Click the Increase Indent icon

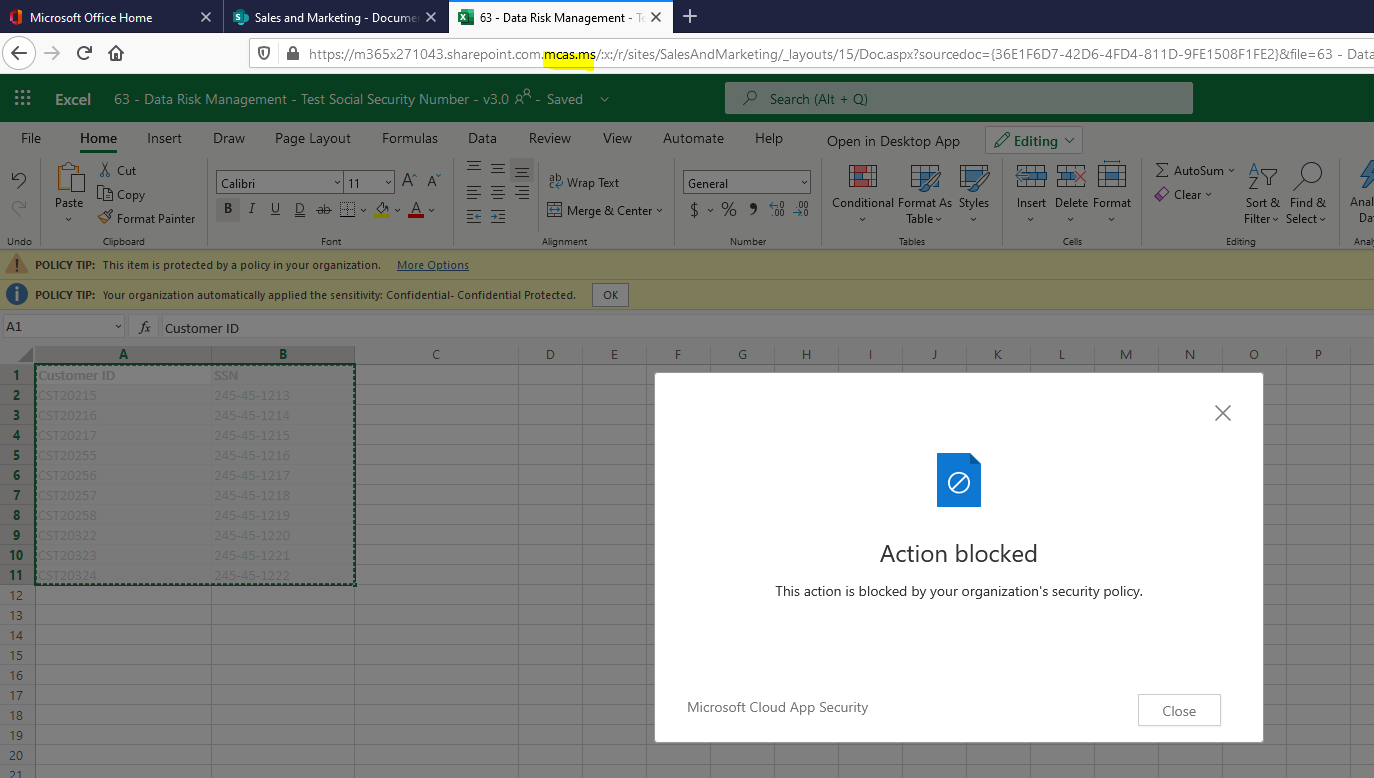[x=498, y=216]
